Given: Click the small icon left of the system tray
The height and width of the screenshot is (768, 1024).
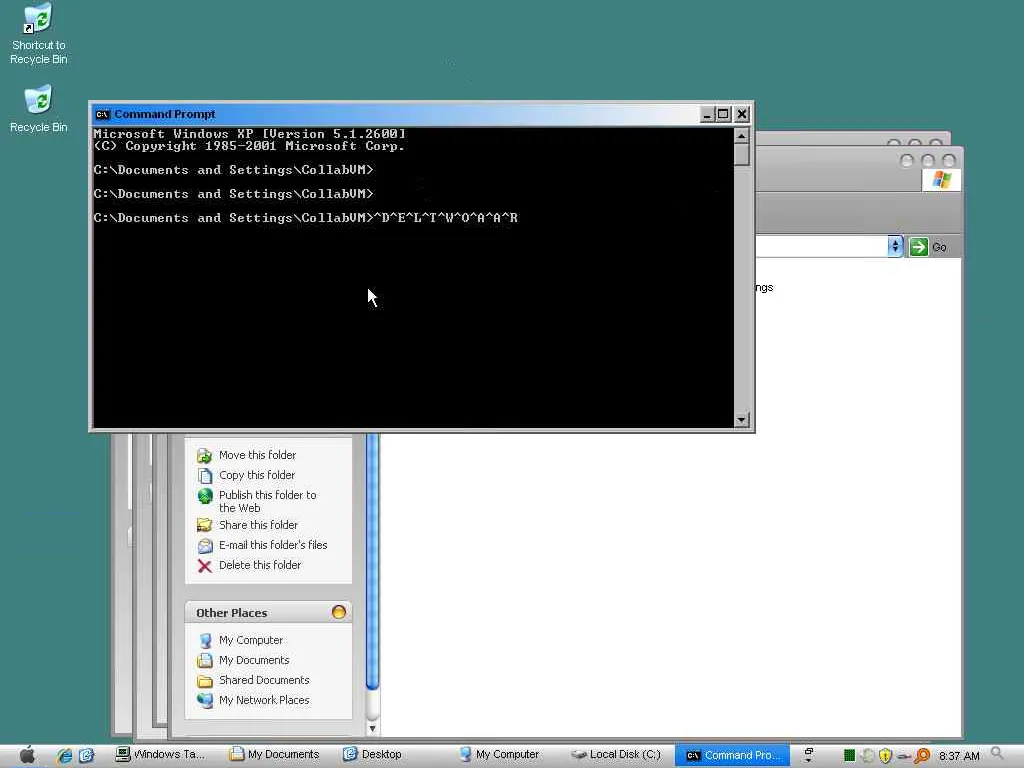Looking at the screenshot, I should pos(808,755).
